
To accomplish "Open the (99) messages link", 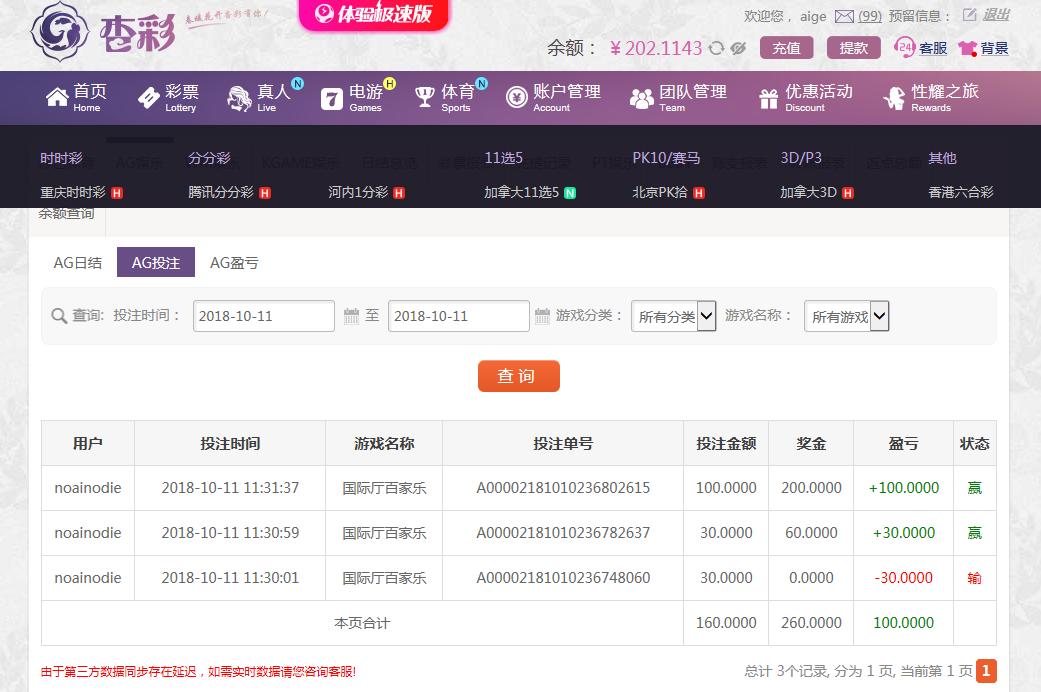I will (x=870, y=16).
